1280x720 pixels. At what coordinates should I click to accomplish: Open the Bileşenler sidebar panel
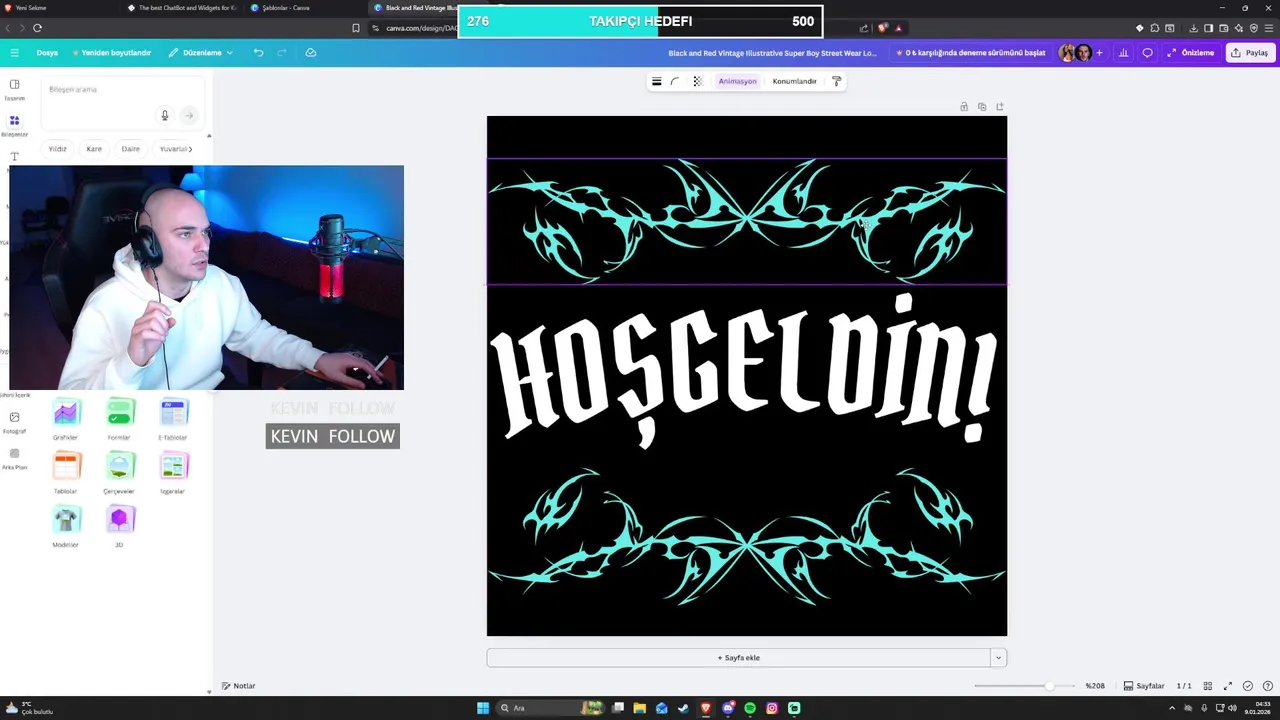(x=14, y=125)
